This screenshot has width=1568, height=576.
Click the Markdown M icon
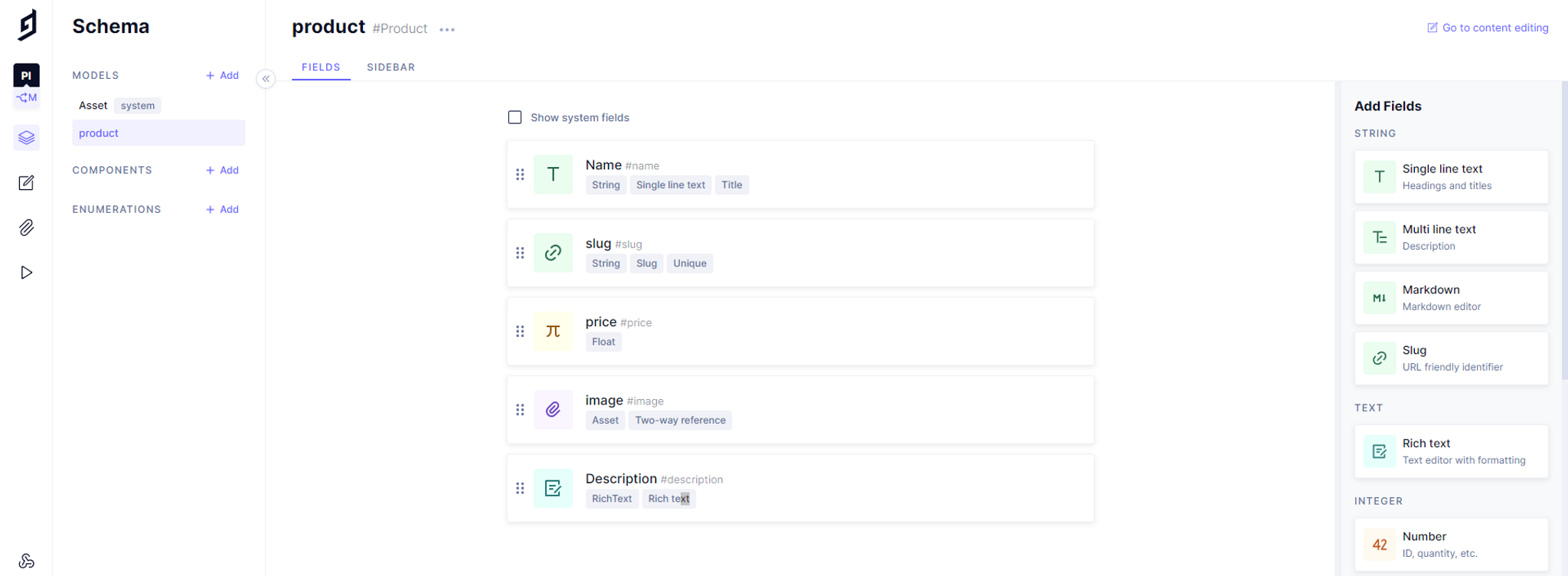tap(1380, 298)
